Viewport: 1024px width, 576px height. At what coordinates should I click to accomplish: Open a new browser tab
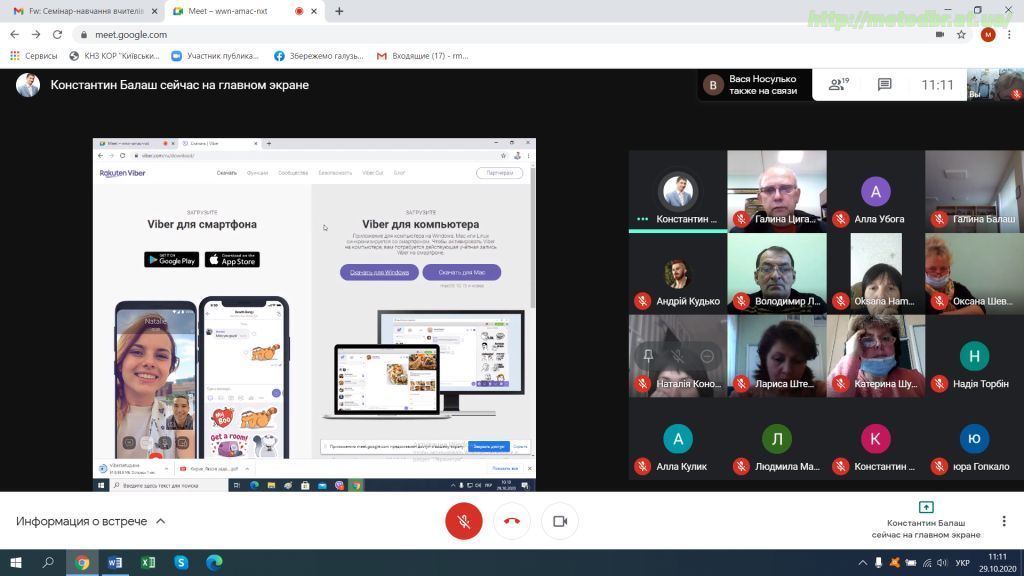(339, 11)
